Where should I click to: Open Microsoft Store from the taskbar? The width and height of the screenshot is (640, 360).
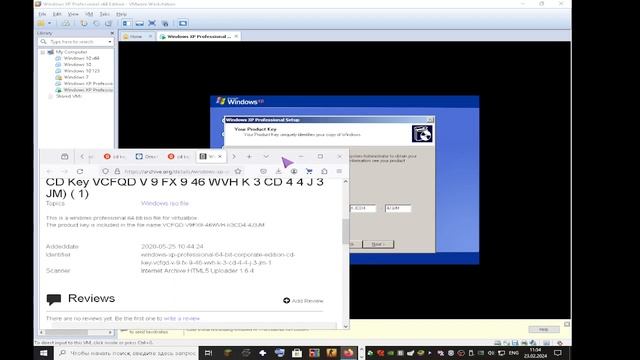(297, 353)
